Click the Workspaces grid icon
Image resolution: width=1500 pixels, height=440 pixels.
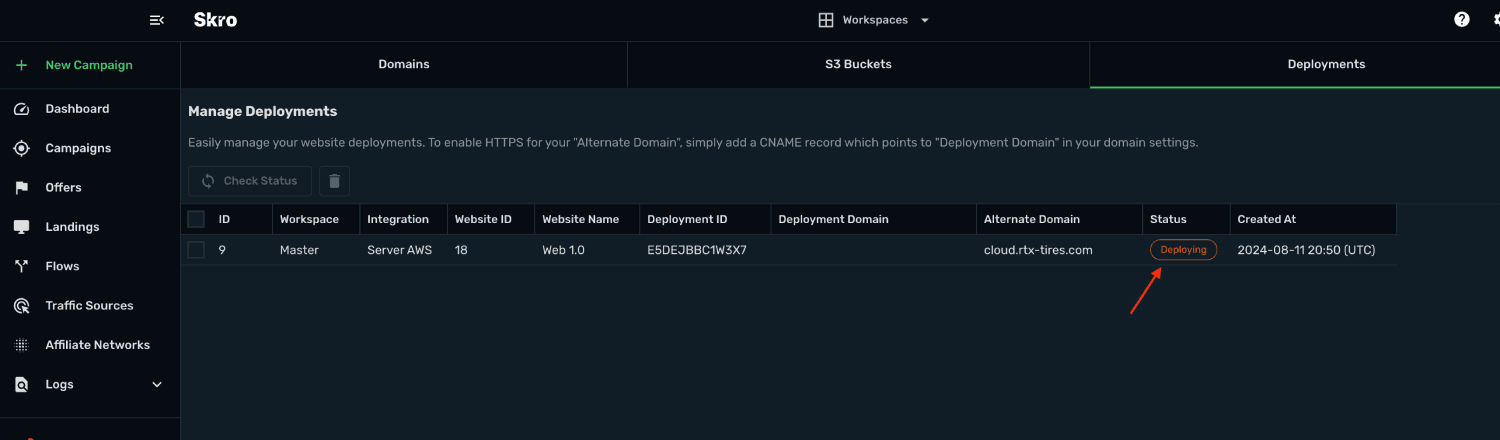[x=826, y=20]
